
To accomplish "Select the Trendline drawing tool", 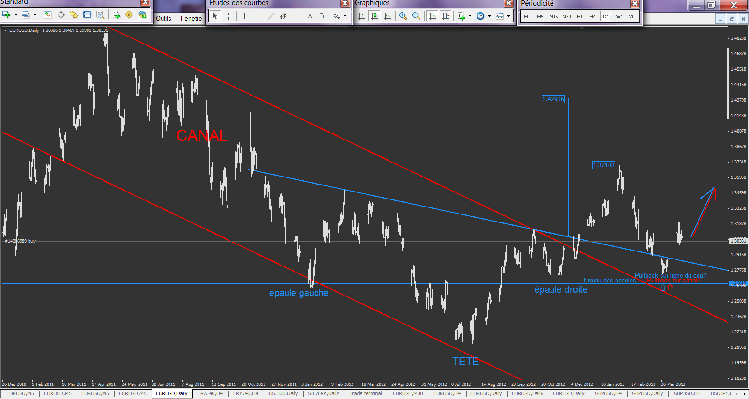I will click(x=270, y=16).
